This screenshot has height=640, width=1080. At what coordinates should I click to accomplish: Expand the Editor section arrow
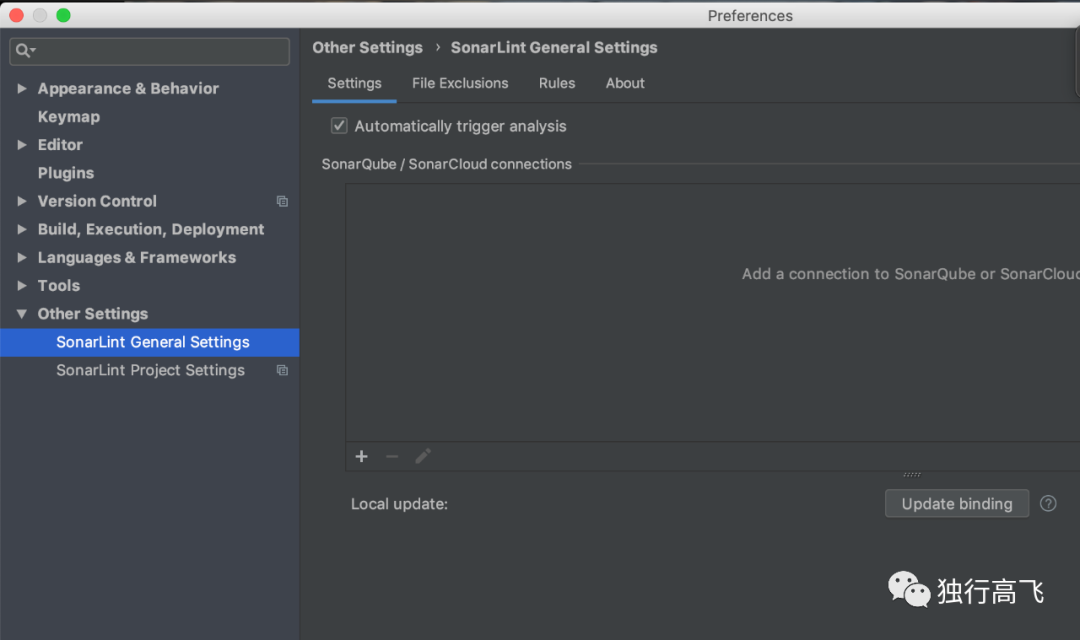click(x=22, y=145)
